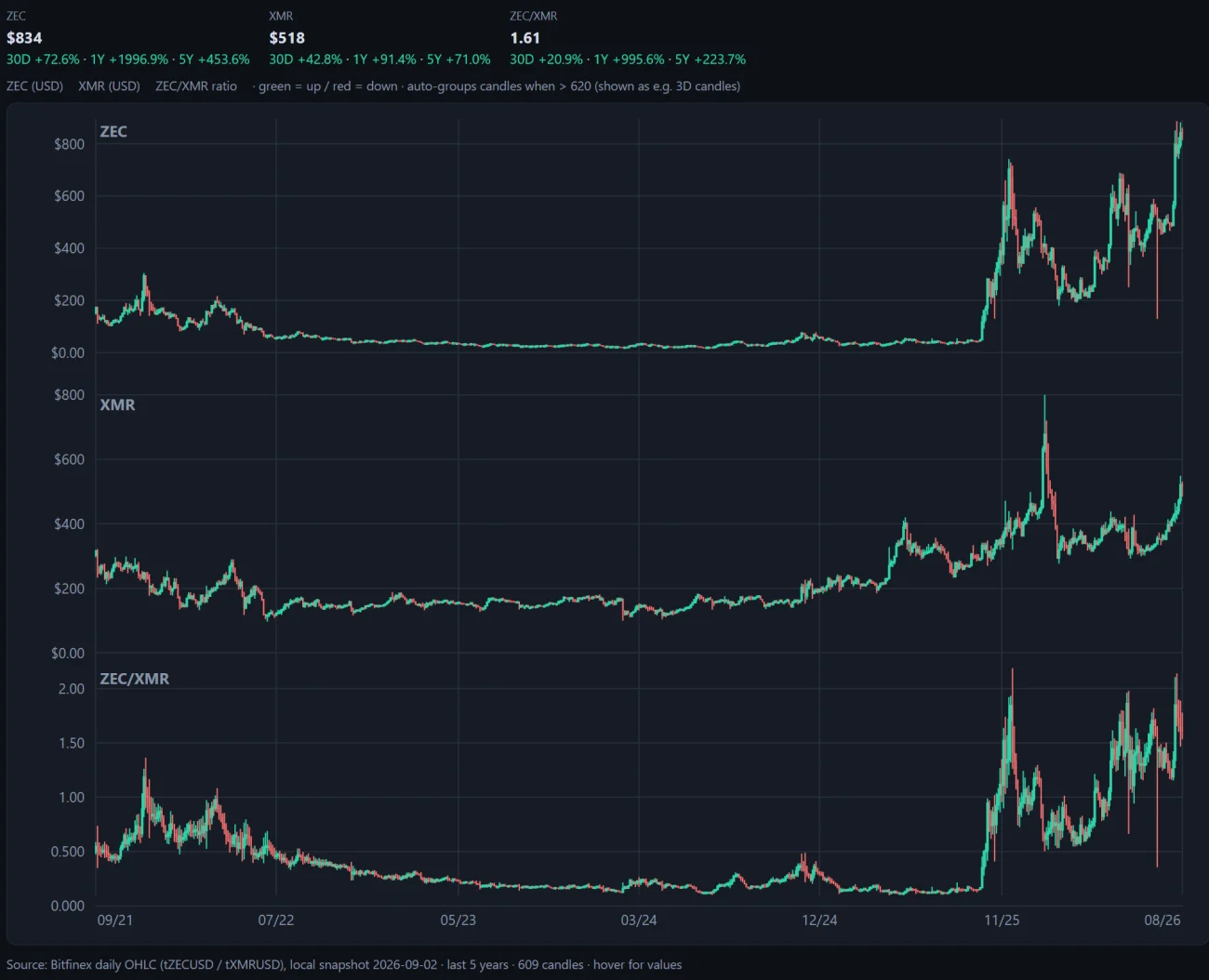Click the ratio's 1Y +995.6% change figure

(x=629, y=60)
